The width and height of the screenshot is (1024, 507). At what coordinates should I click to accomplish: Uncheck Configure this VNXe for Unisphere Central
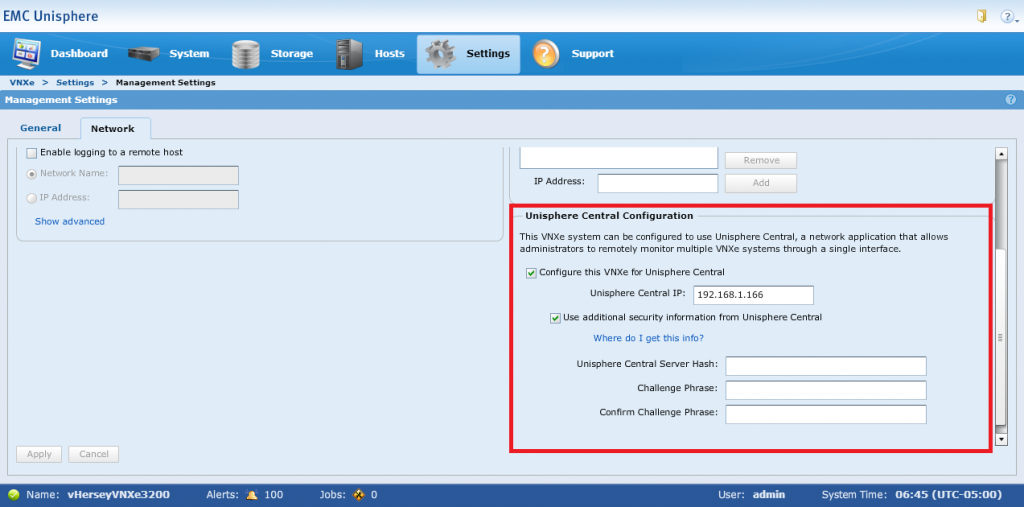pos(531,272)
